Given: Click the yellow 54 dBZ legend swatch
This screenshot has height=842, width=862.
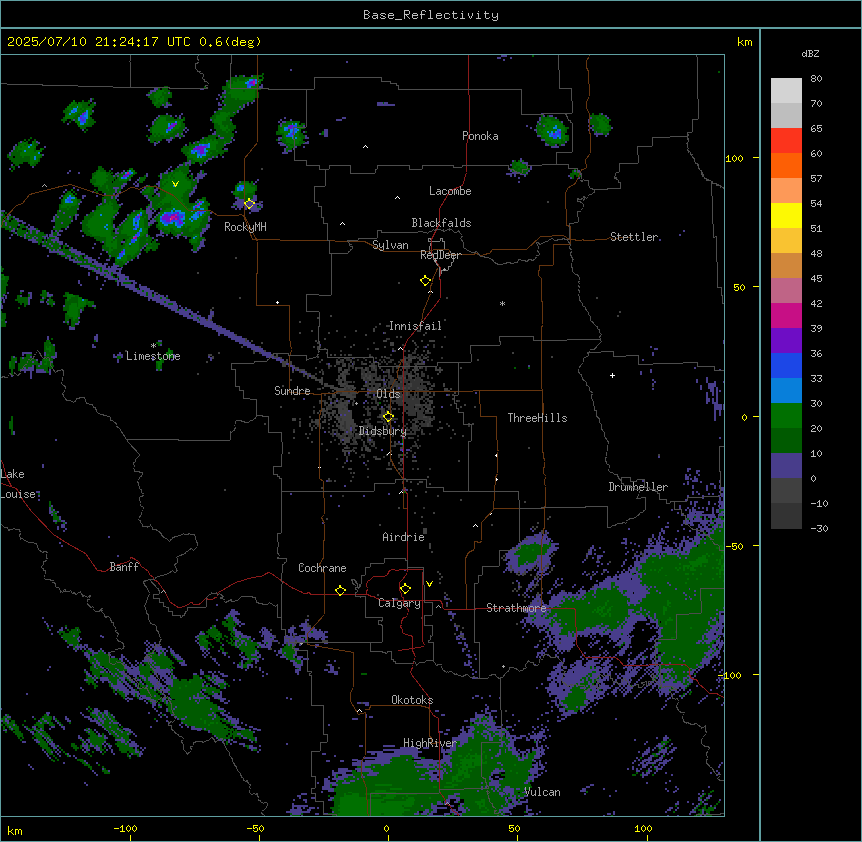Looking at the screenshot, I should pyautogui.click(x=786, y=215).
